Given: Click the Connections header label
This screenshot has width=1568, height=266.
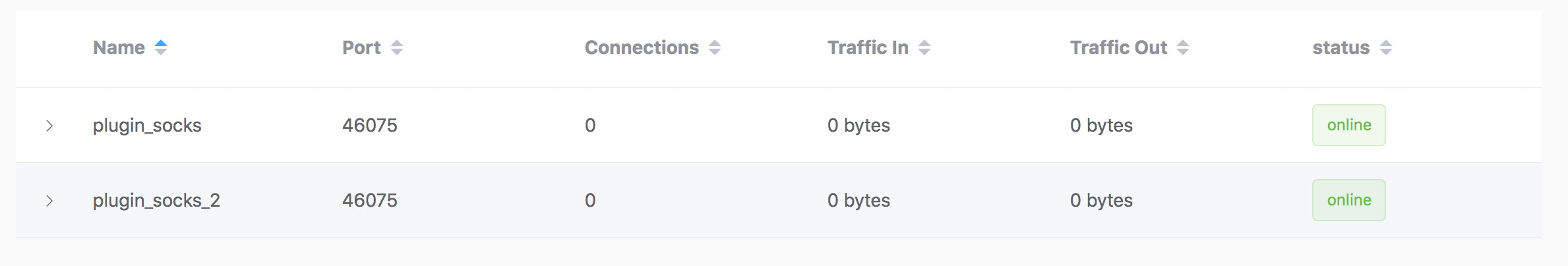Looking at the screenshot, I should click(x=641, y=47).
